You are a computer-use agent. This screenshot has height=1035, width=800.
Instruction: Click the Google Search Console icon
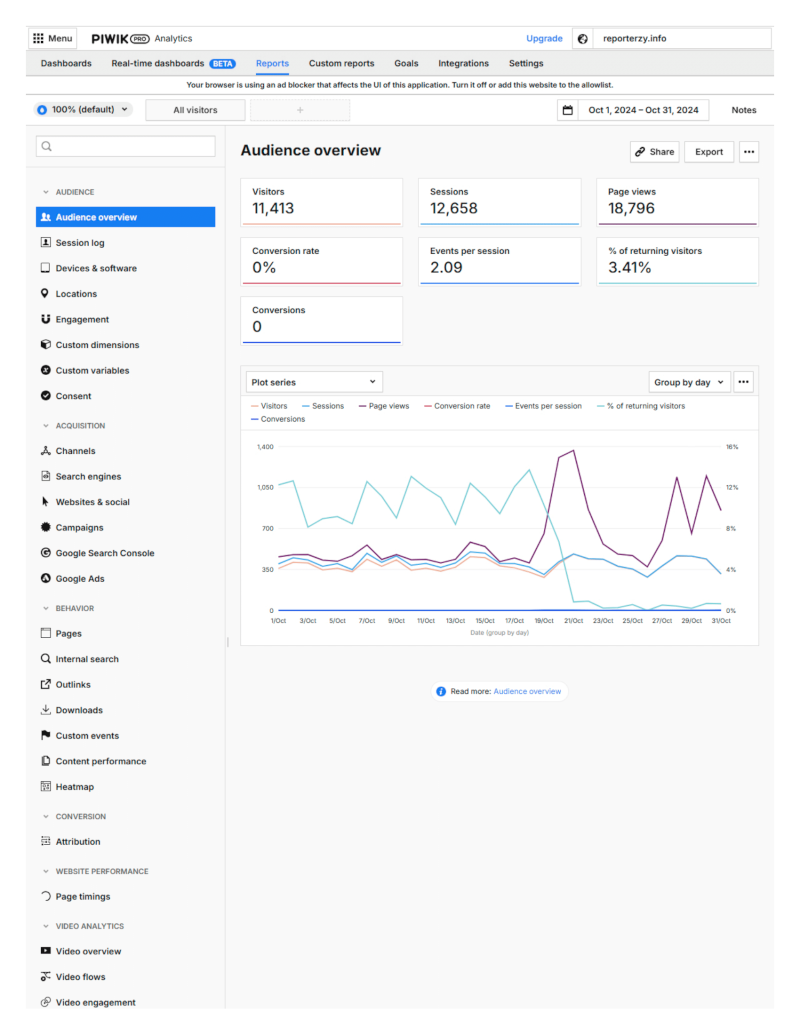45,553
